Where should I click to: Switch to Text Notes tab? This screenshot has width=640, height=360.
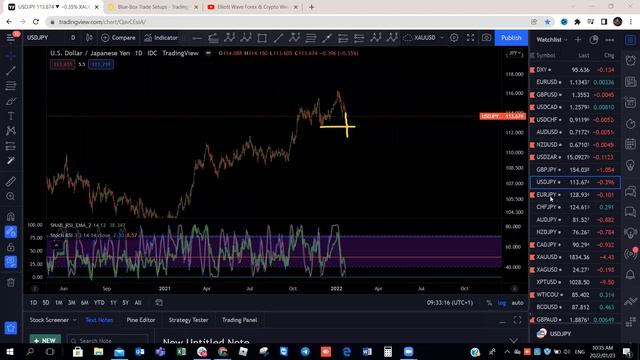click(99, 320)
